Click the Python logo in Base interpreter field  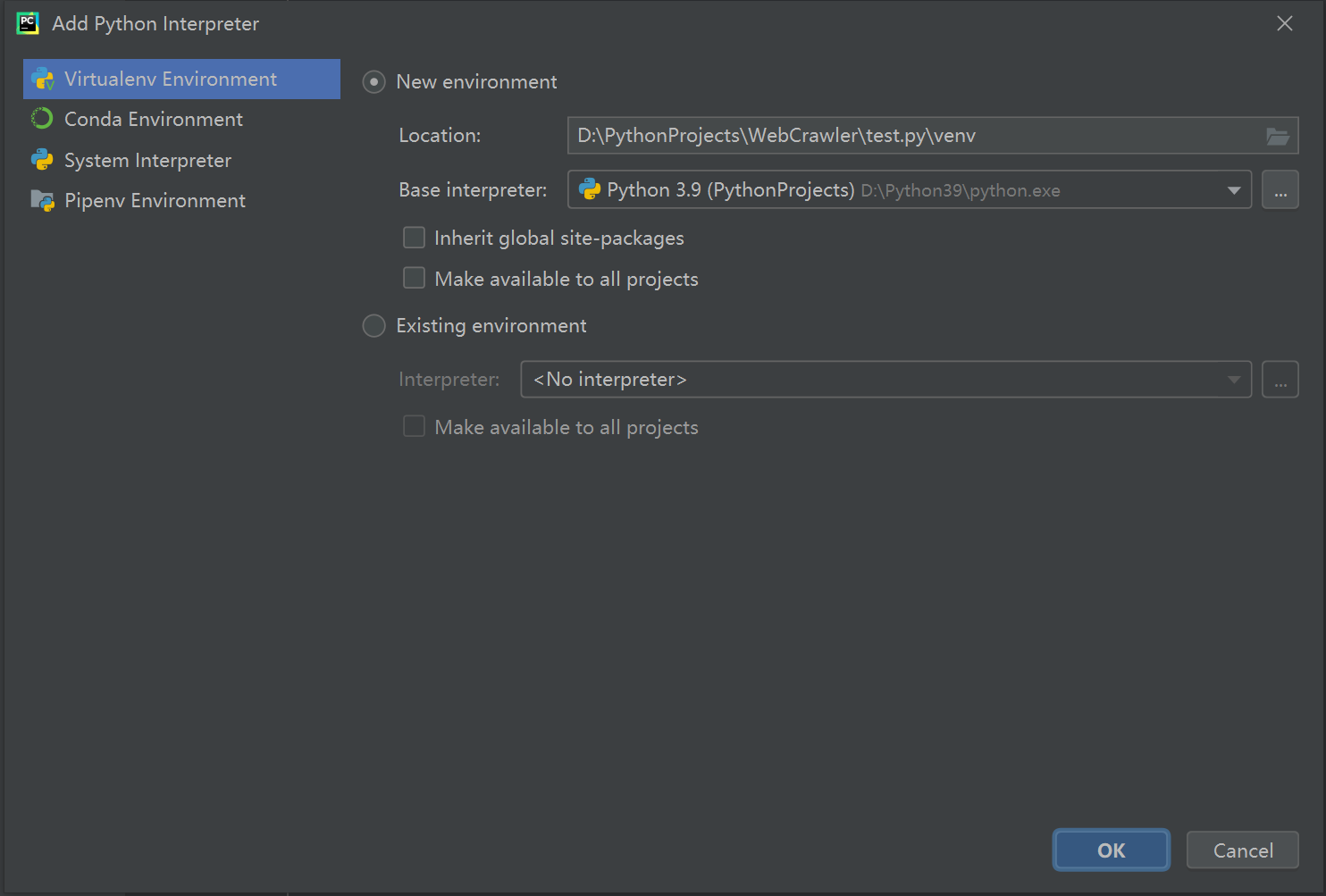coord(590,189)
